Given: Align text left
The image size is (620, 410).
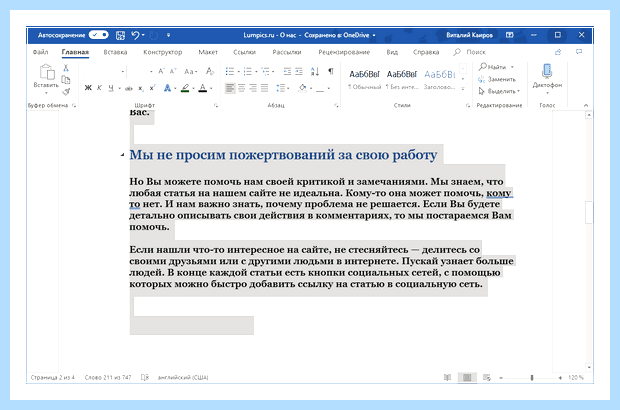Looking at the screenshot, I should pos(230,88).
